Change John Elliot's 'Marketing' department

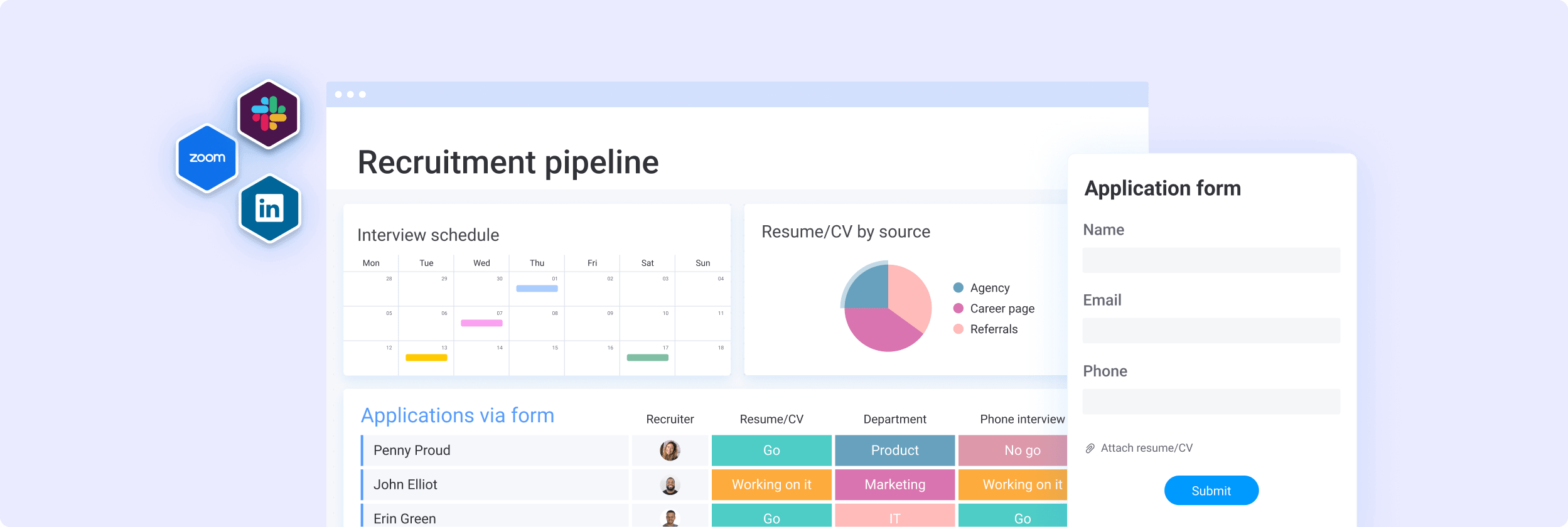tap(894, 484)
